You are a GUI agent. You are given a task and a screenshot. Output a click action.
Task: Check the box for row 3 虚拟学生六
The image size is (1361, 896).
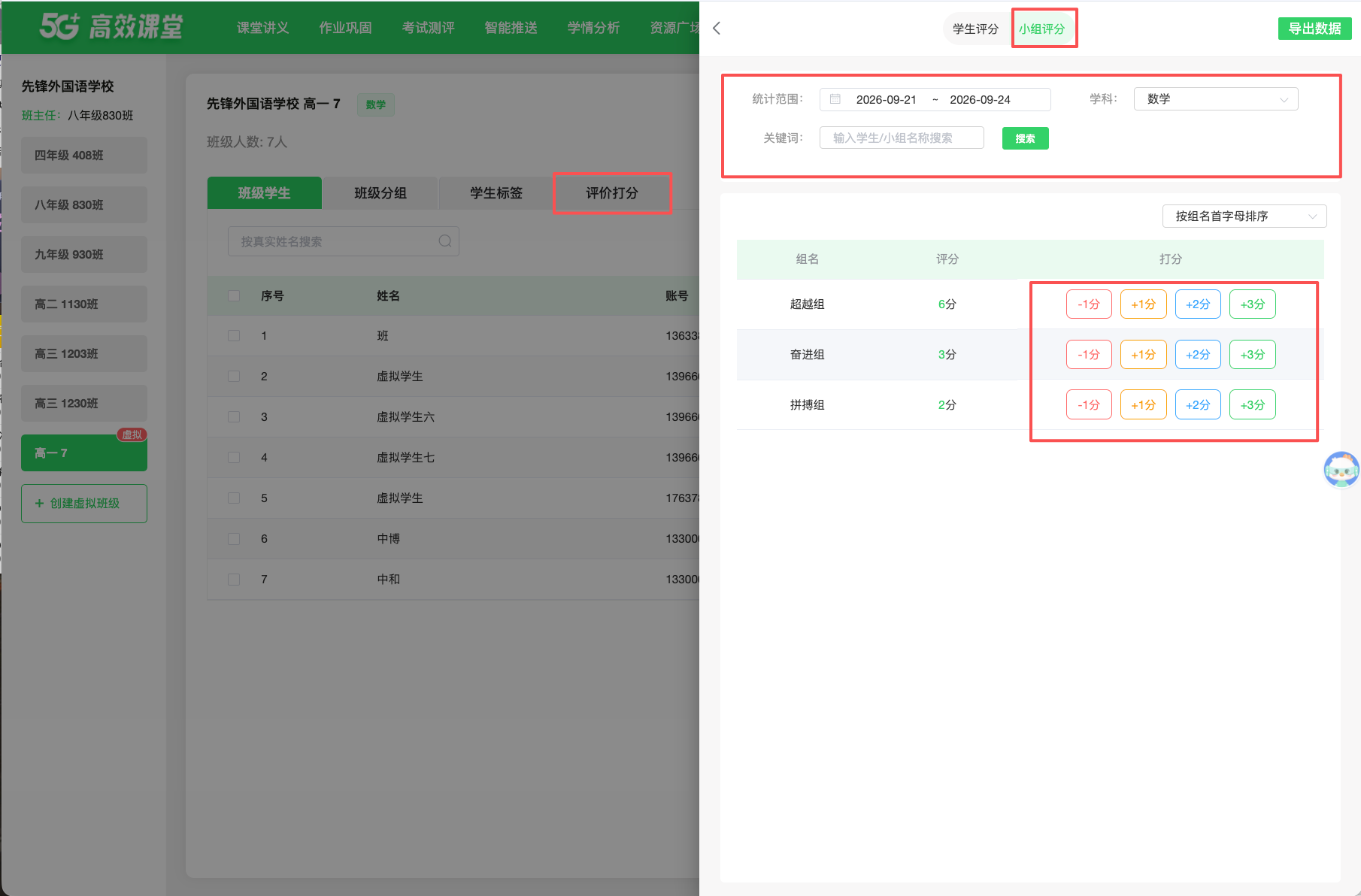(234, 417)
